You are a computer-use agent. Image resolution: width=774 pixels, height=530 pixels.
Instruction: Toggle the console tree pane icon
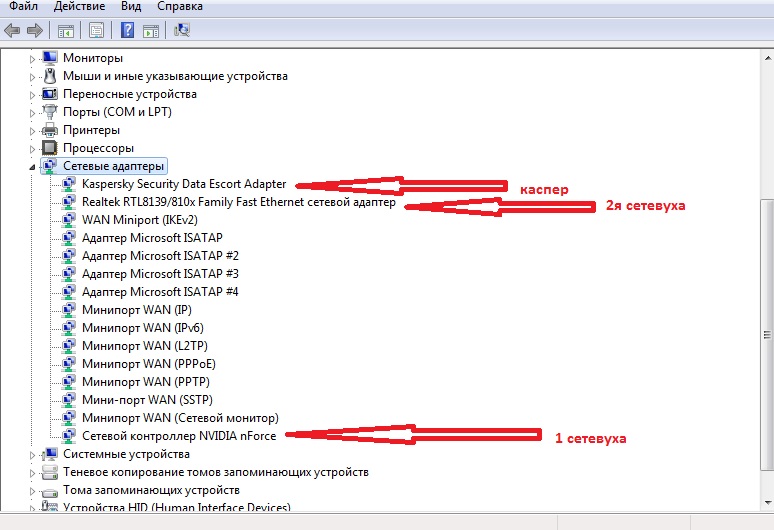tap(66, 31)
